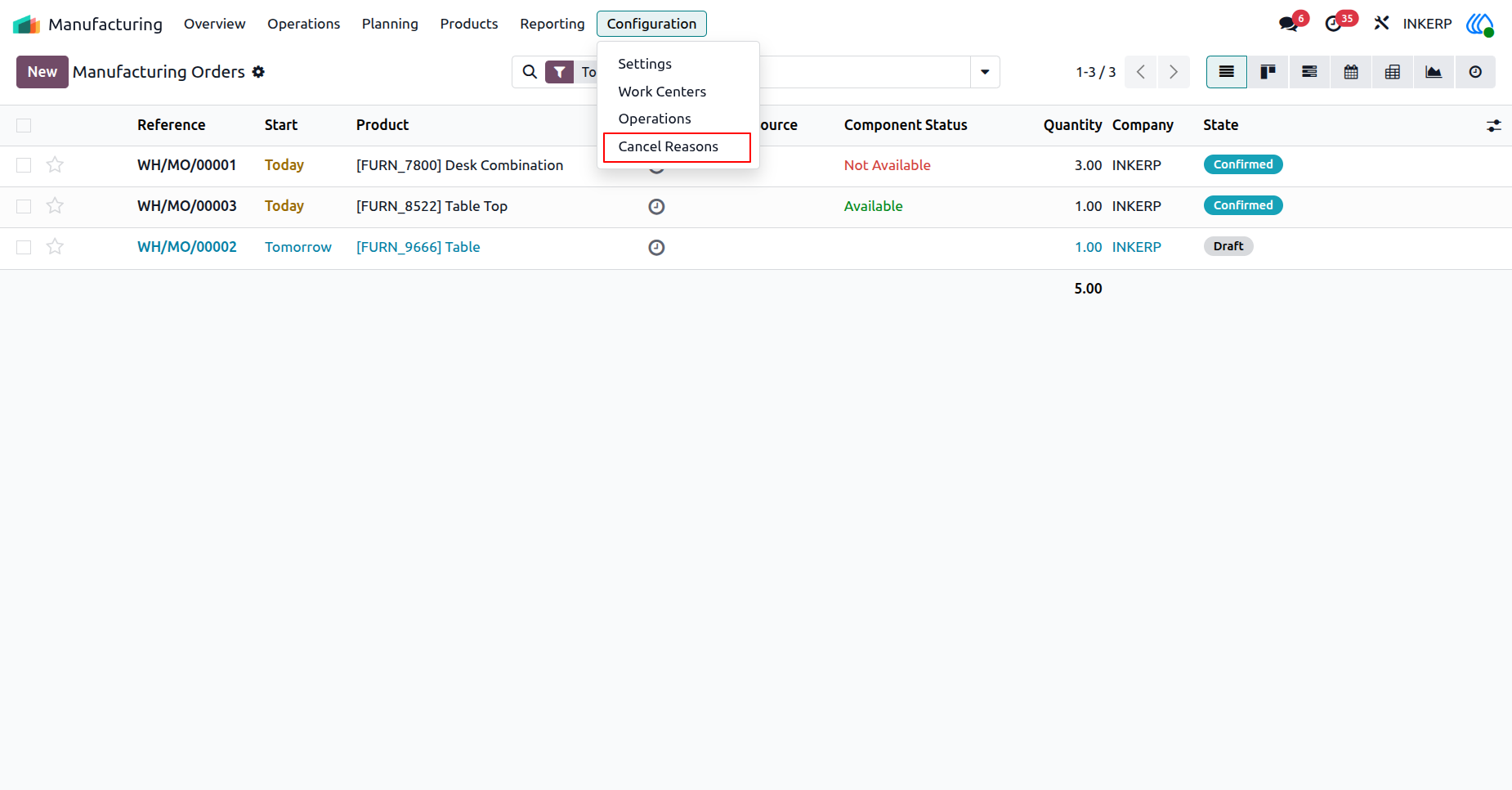
Task: Open the Operations top menu
Action: (303, 24)
